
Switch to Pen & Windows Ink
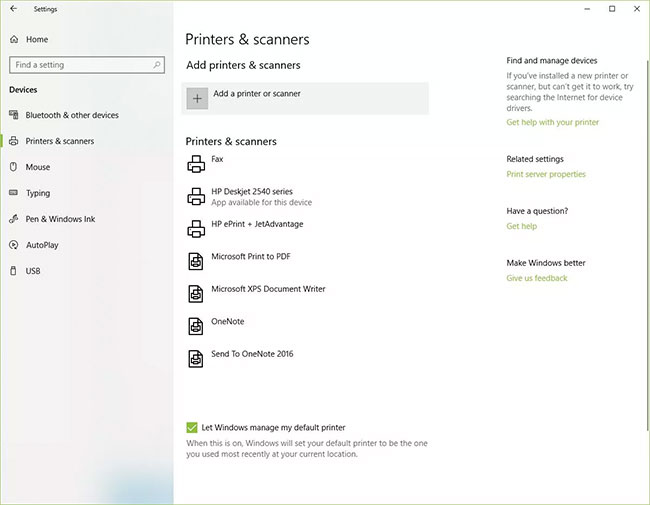point(61,219)
